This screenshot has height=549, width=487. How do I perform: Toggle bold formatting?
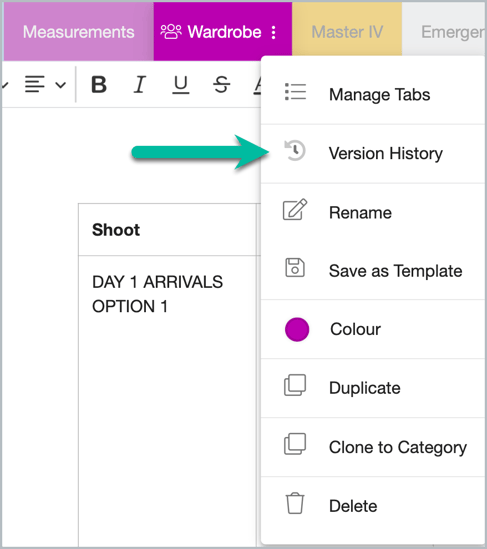(x=99, y=84)
